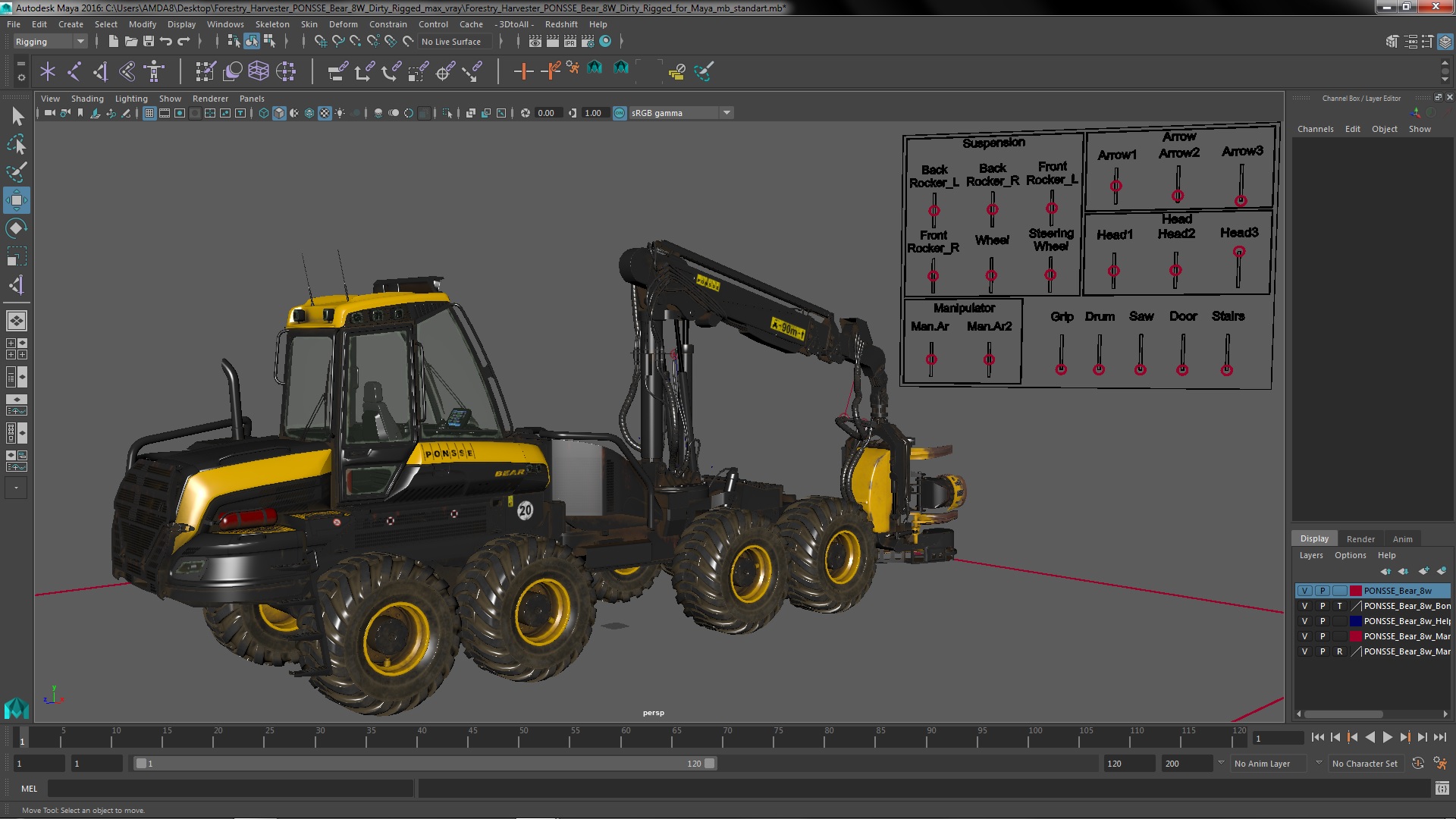Open the Rigging menu set dropdown
This screenshot has height=819, width=1456.
(49, 42)
